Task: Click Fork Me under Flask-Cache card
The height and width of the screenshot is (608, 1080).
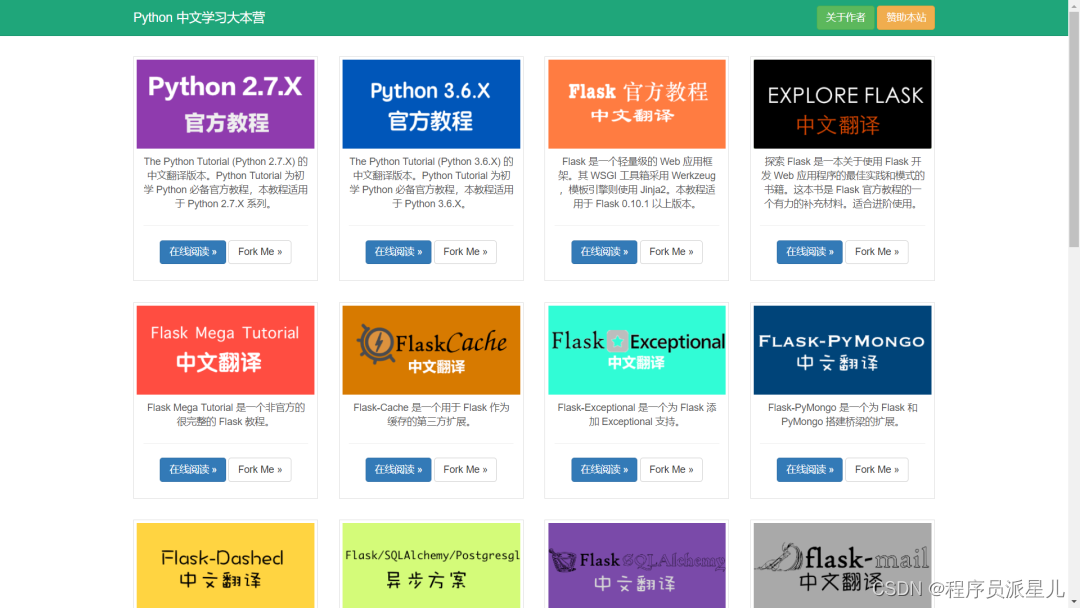Action: 465,470
